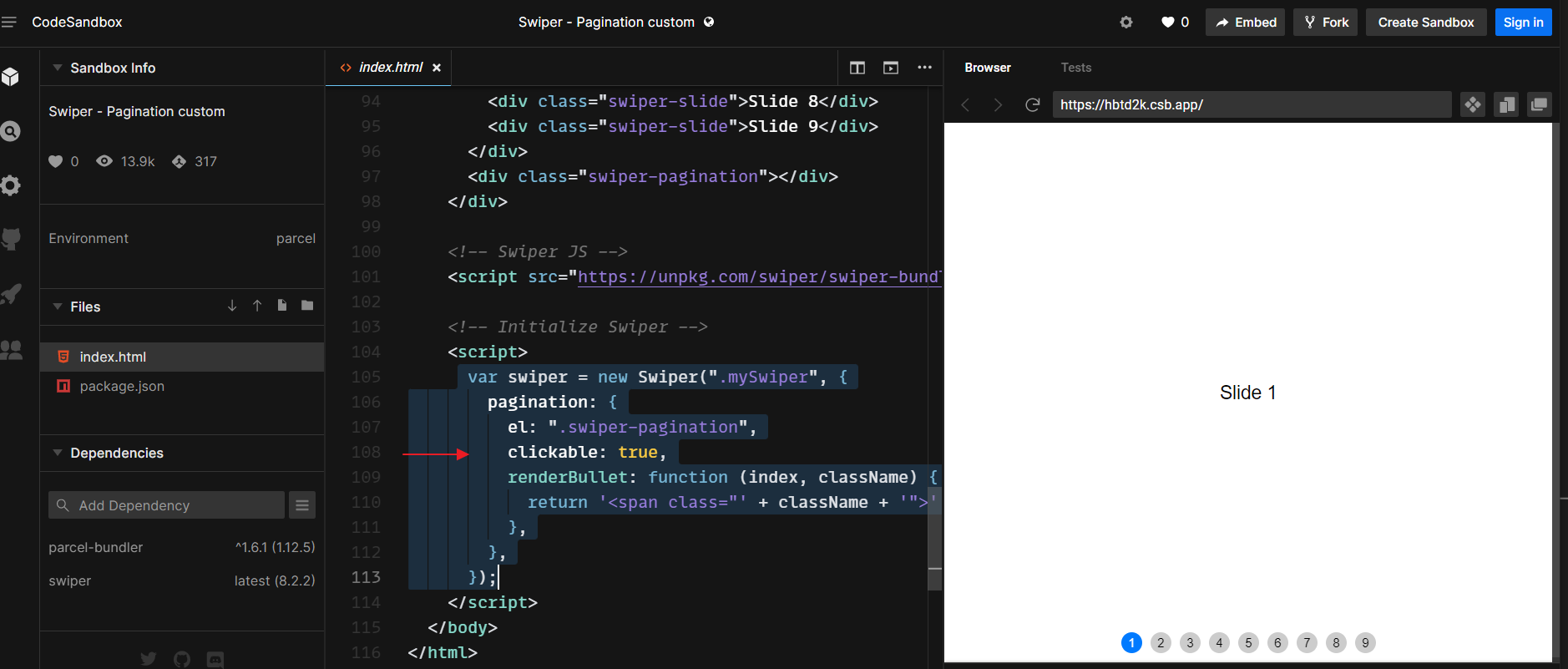1568x669 pixels.
Task: Click the parcel-bundler dependency row
Action: (182, 547)
